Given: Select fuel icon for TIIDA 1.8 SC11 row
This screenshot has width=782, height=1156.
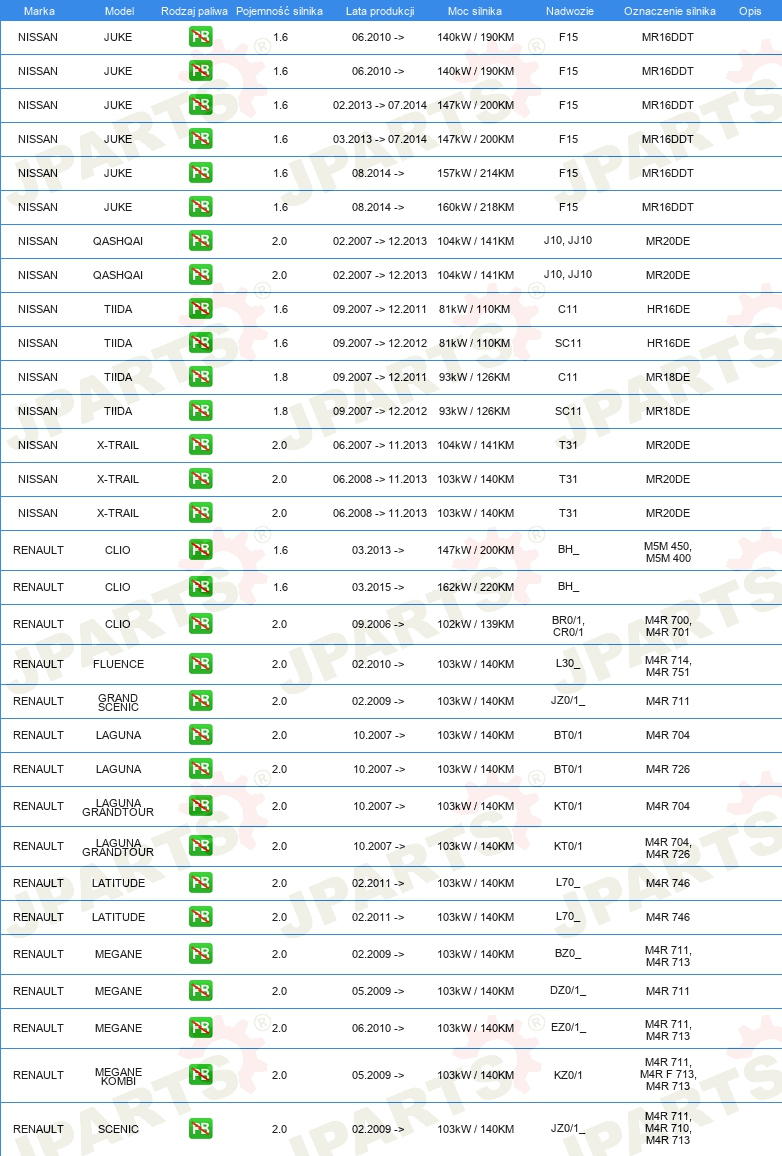Looking at the screenshot, I should coord(200,410).
